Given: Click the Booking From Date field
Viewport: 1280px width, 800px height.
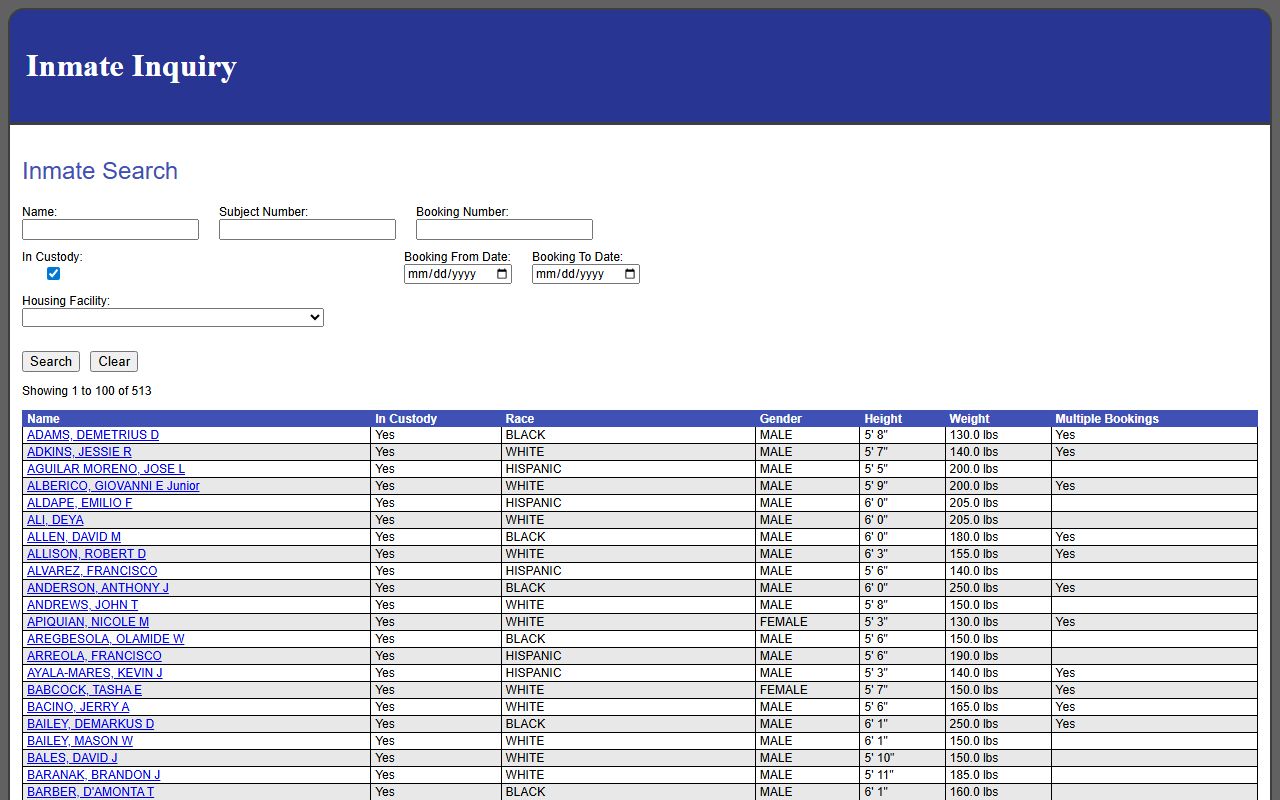Looking at the screenshot, I should click(458, 274).
